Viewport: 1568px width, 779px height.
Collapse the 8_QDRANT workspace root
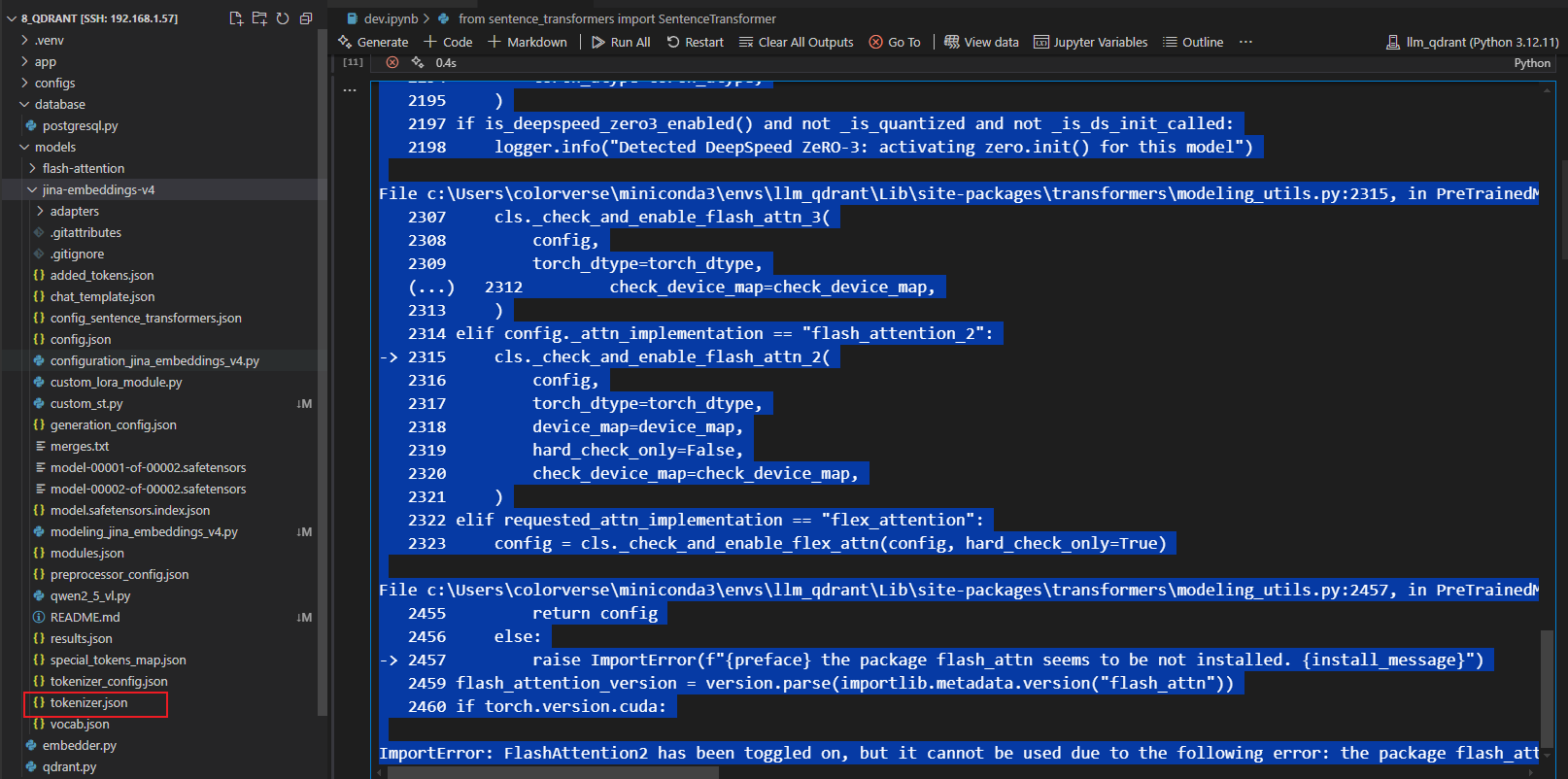(12, 18)
